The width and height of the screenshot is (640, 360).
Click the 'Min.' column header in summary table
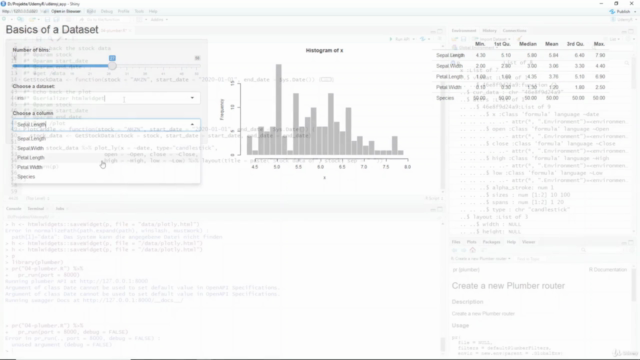(x=480, y=44)
